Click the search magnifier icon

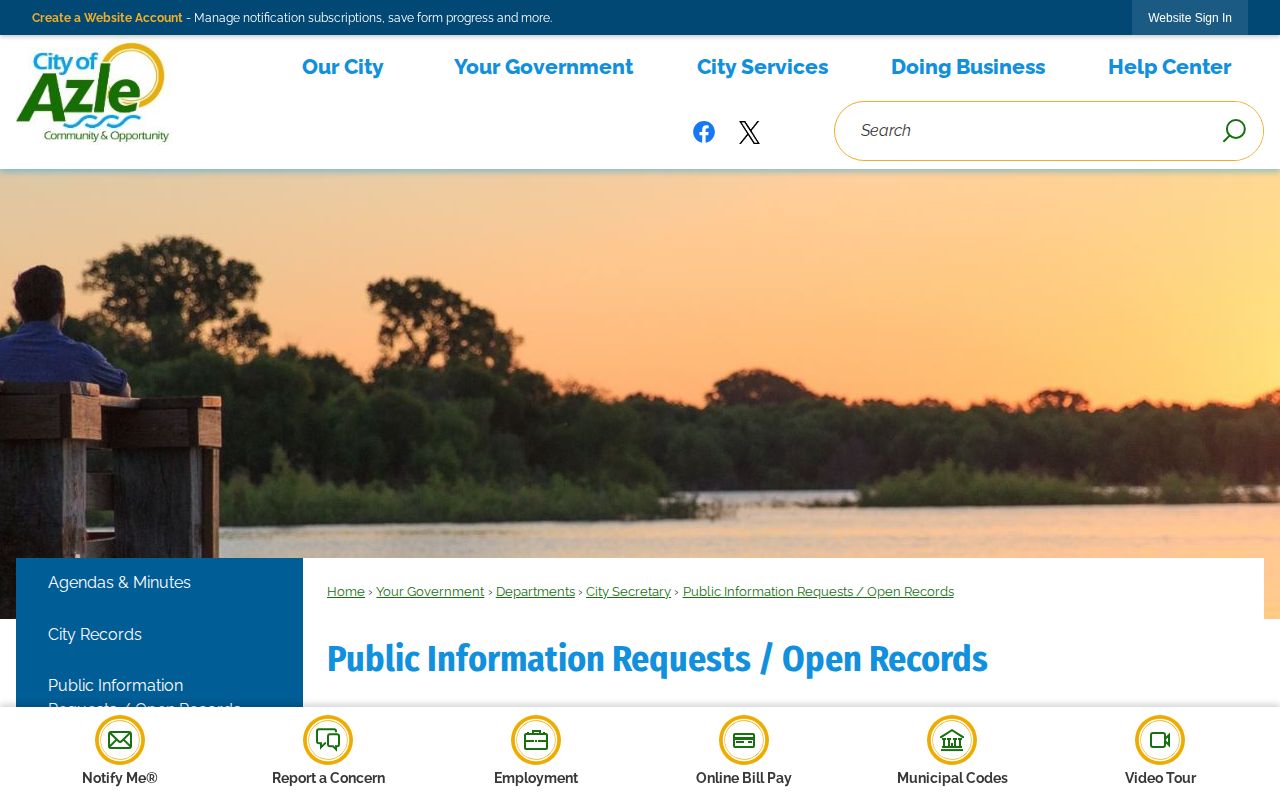[1234, 131]
